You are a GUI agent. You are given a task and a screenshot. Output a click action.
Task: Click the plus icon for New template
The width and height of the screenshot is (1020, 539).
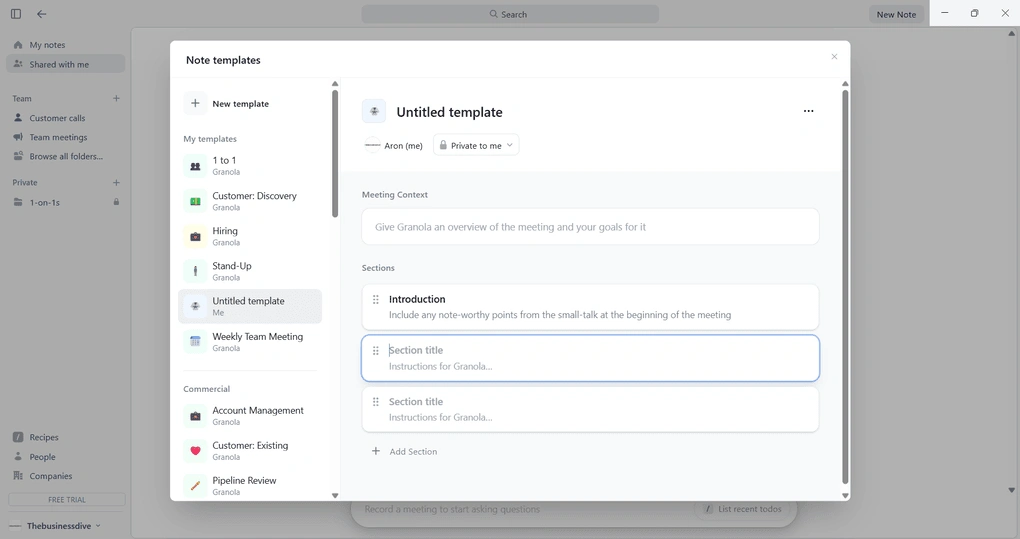pyautogui.click(x=195, y=103)
